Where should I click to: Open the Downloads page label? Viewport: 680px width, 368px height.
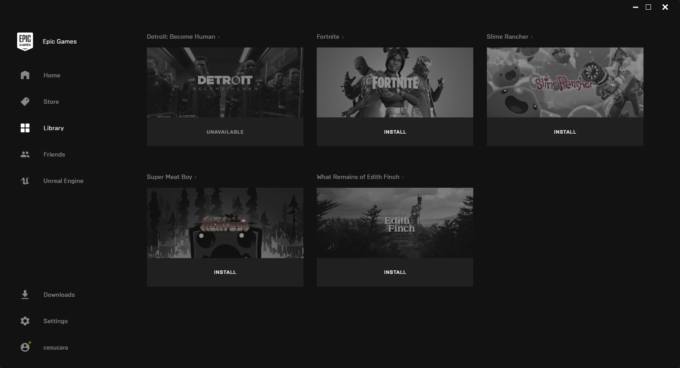59,295
